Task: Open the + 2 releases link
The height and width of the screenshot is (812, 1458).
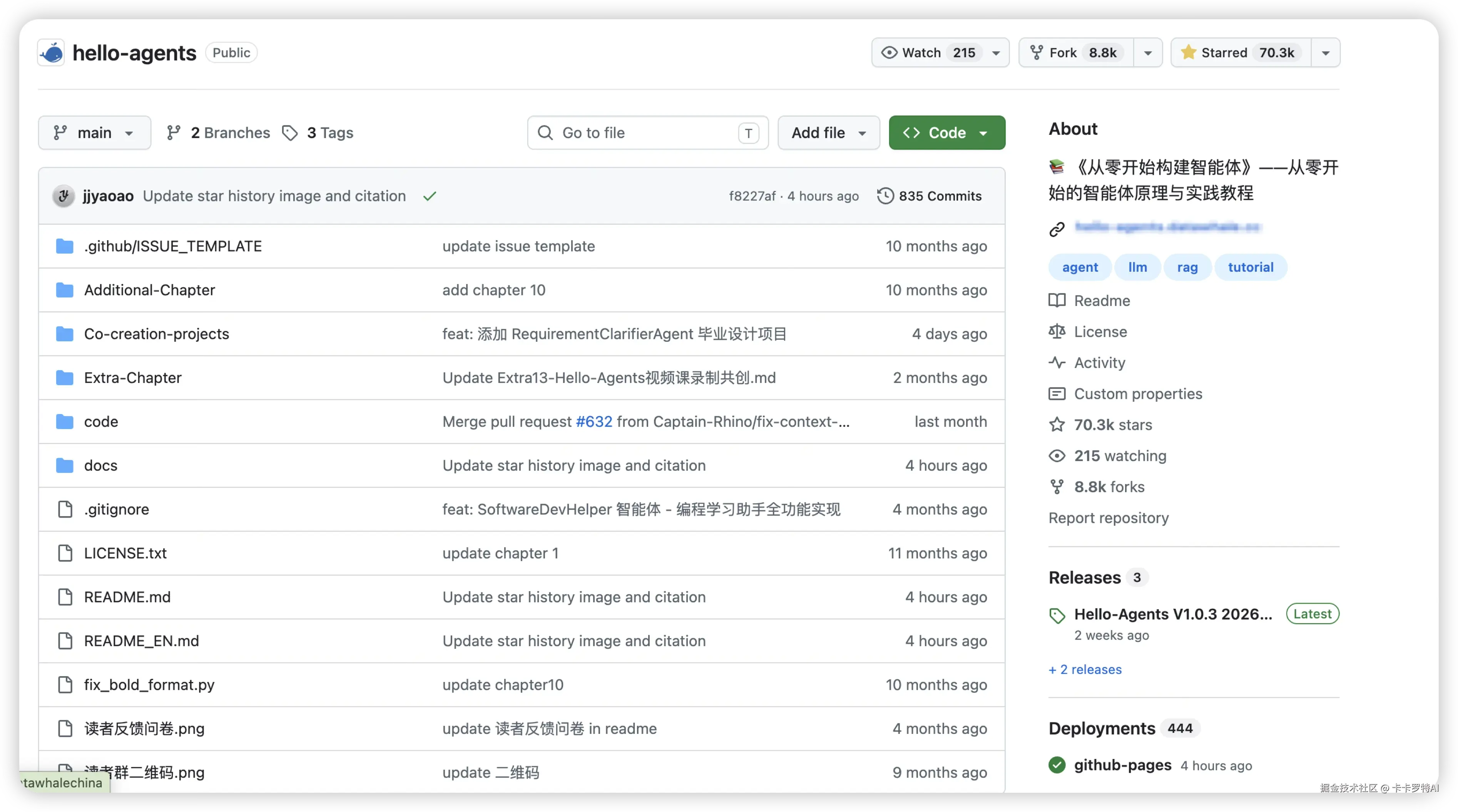Action: pyautogui.click(x=1085, y=669)
